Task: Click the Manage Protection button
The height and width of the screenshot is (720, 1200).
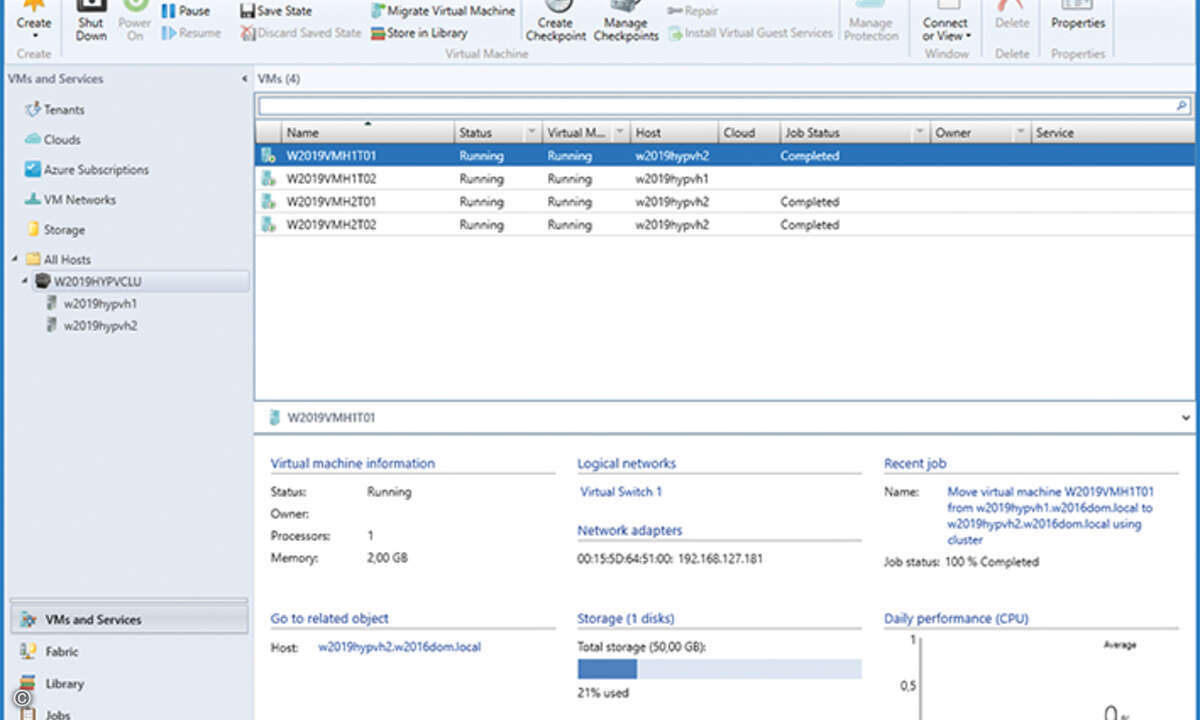Action: coord(872,22)
